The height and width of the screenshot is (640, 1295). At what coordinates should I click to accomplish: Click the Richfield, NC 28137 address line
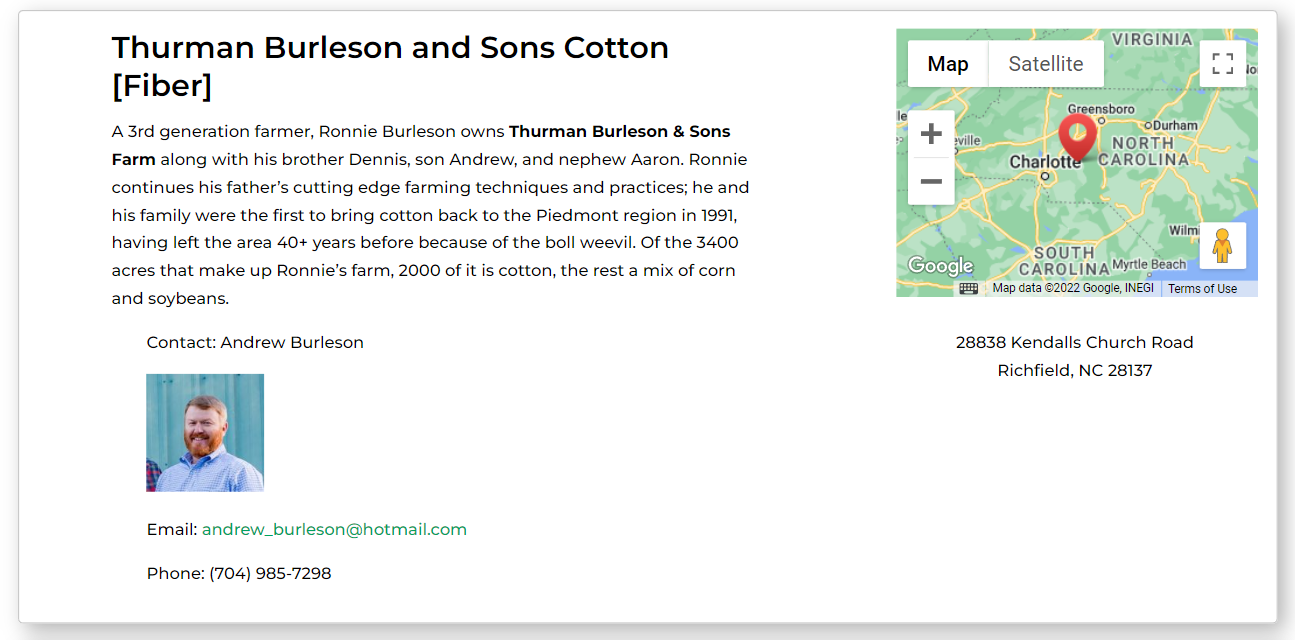[x=1075, y=370]
